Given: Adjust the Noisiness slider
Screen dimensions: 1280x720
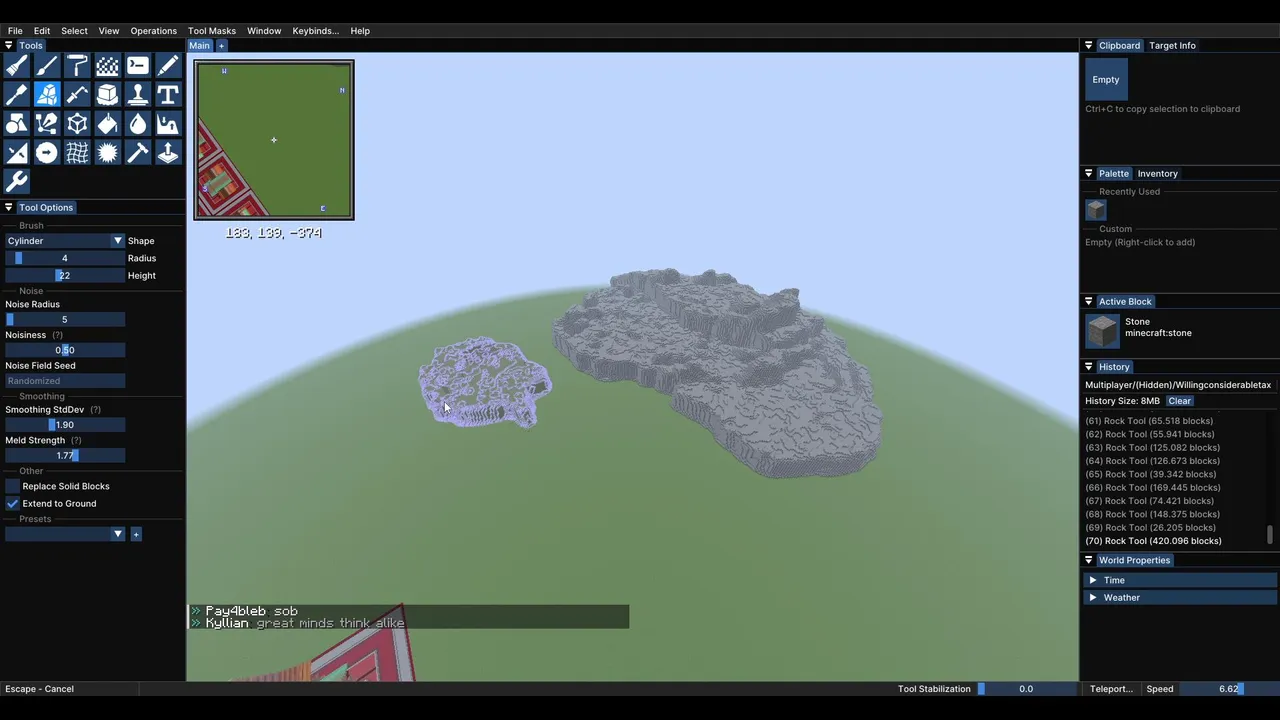Looking at the screenshot, I should 65,350.
